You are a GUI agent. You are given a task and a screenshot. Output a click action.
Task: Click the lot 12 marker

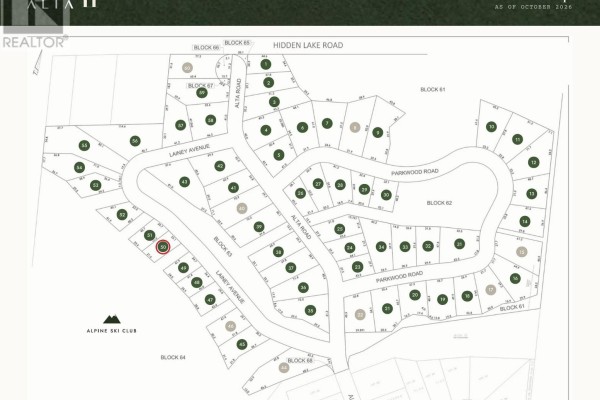coord(533,162)
